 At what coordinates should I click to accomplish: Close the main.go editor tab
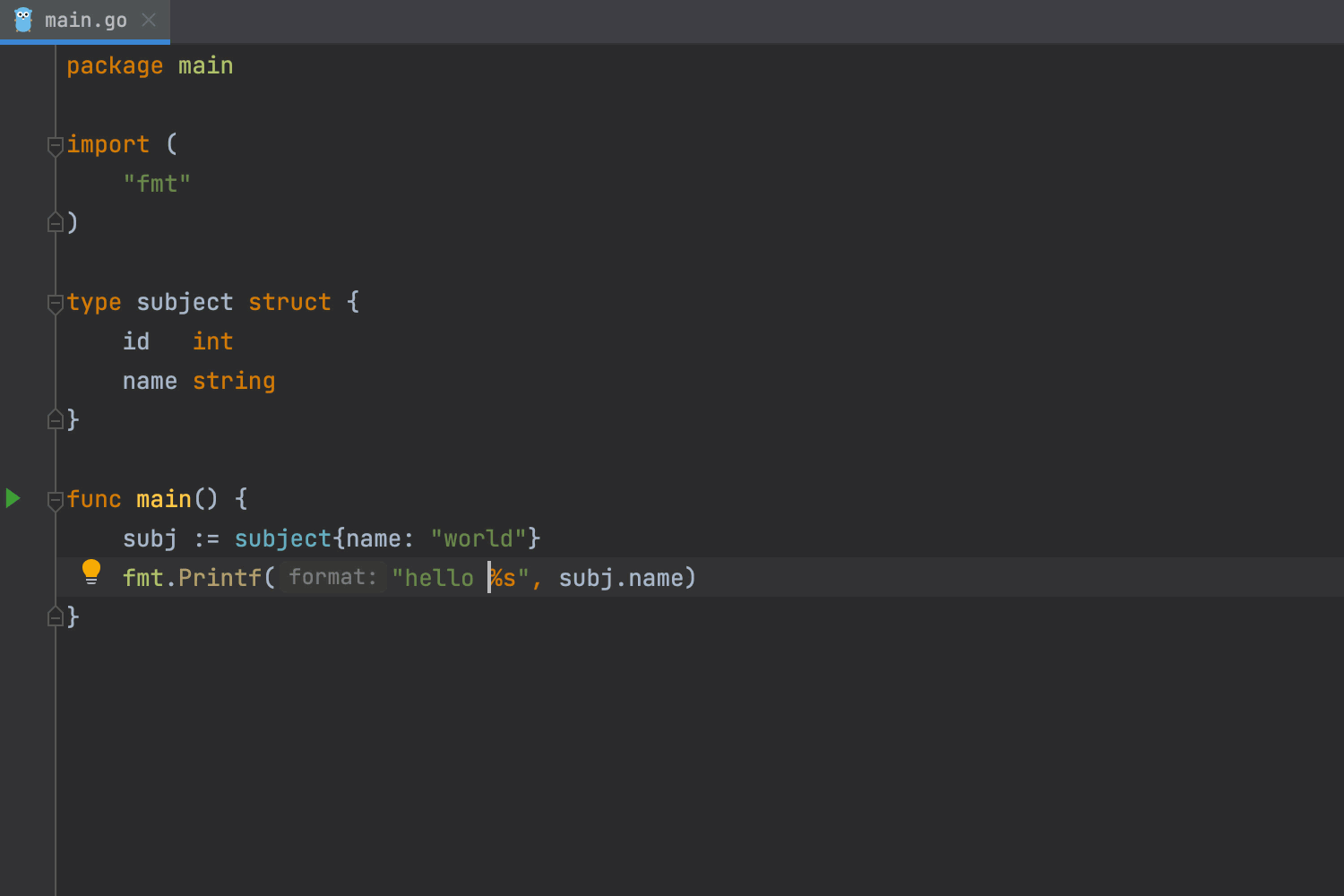[x=149, y=20]
